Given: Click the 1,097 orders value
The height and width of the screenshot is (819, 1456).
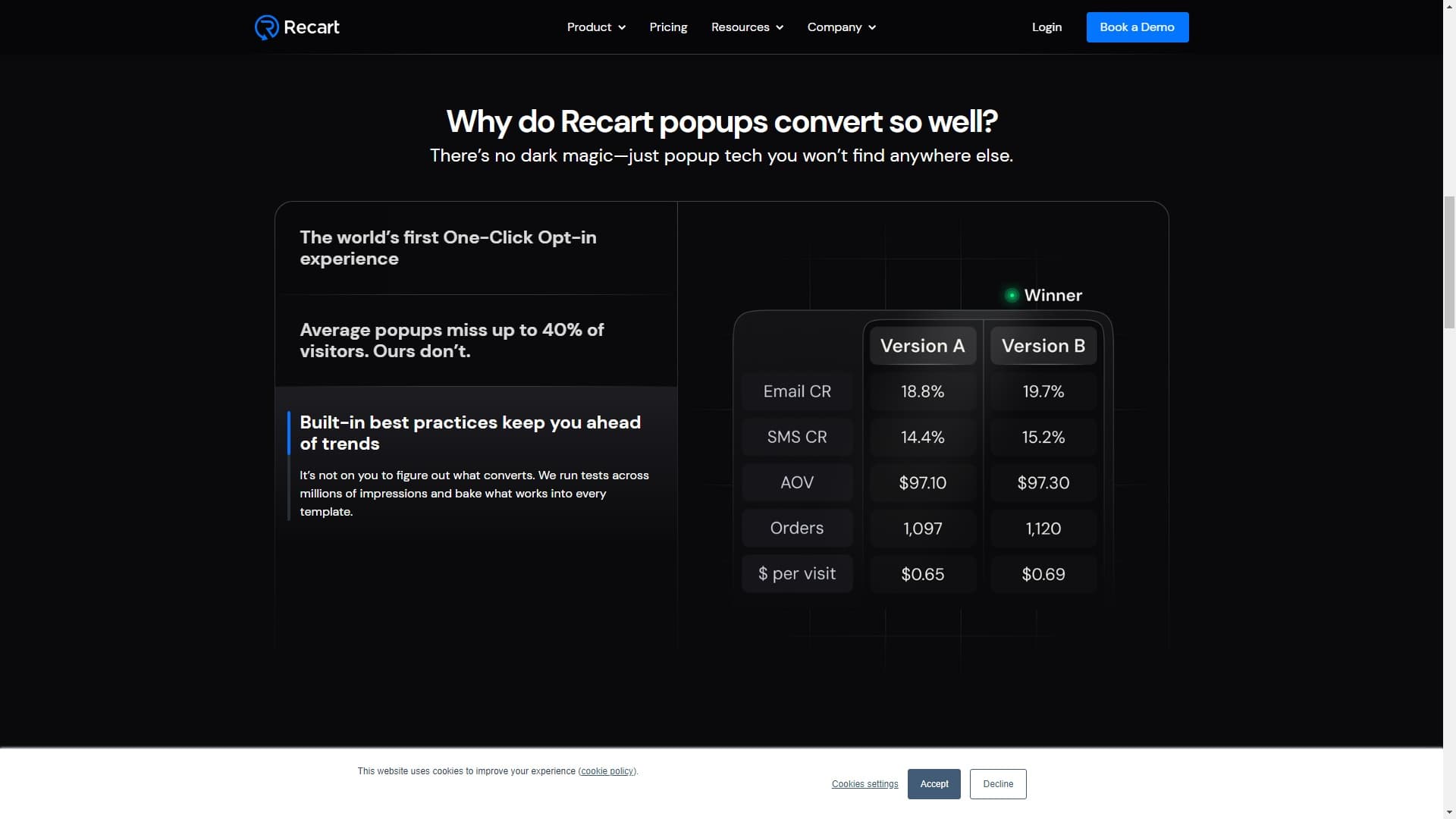Looking at the screenshot, I should click(x=922, y=528).
